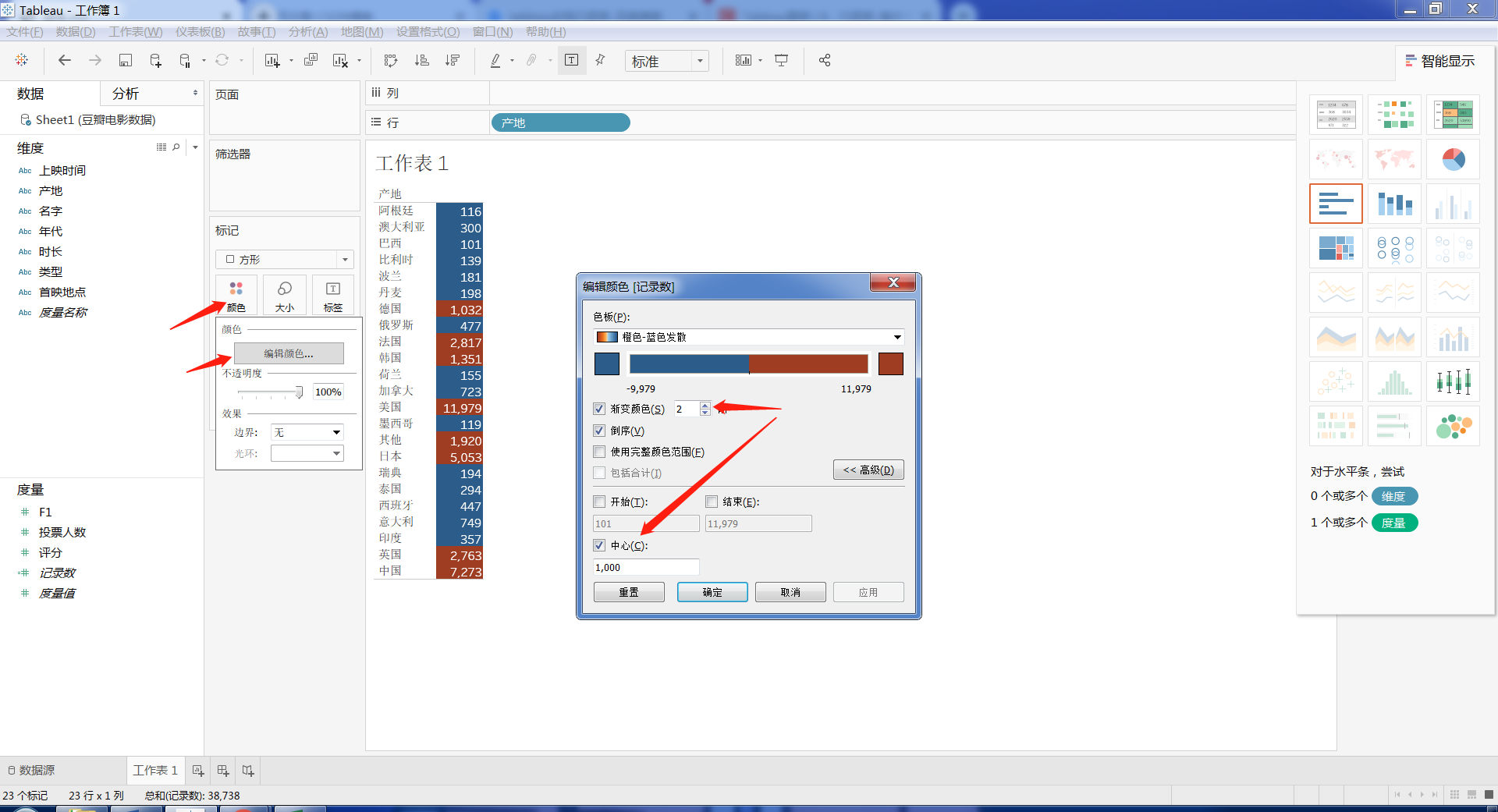
Task: Toggle the start (开始) checkbox
Action: pyautogui.click(x=599, y=502)
